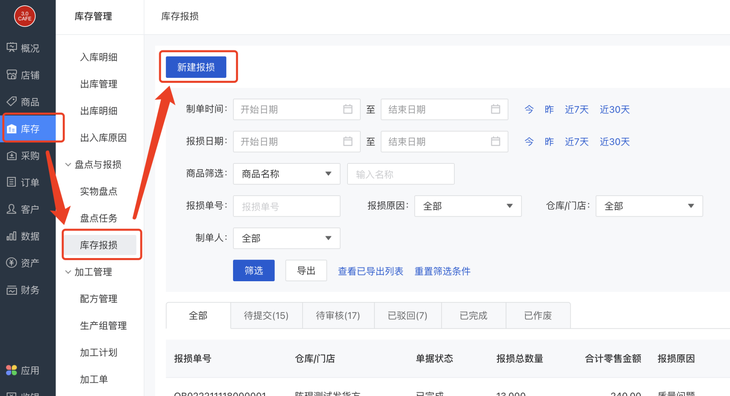Switch to the 已作废 tab

538,315
